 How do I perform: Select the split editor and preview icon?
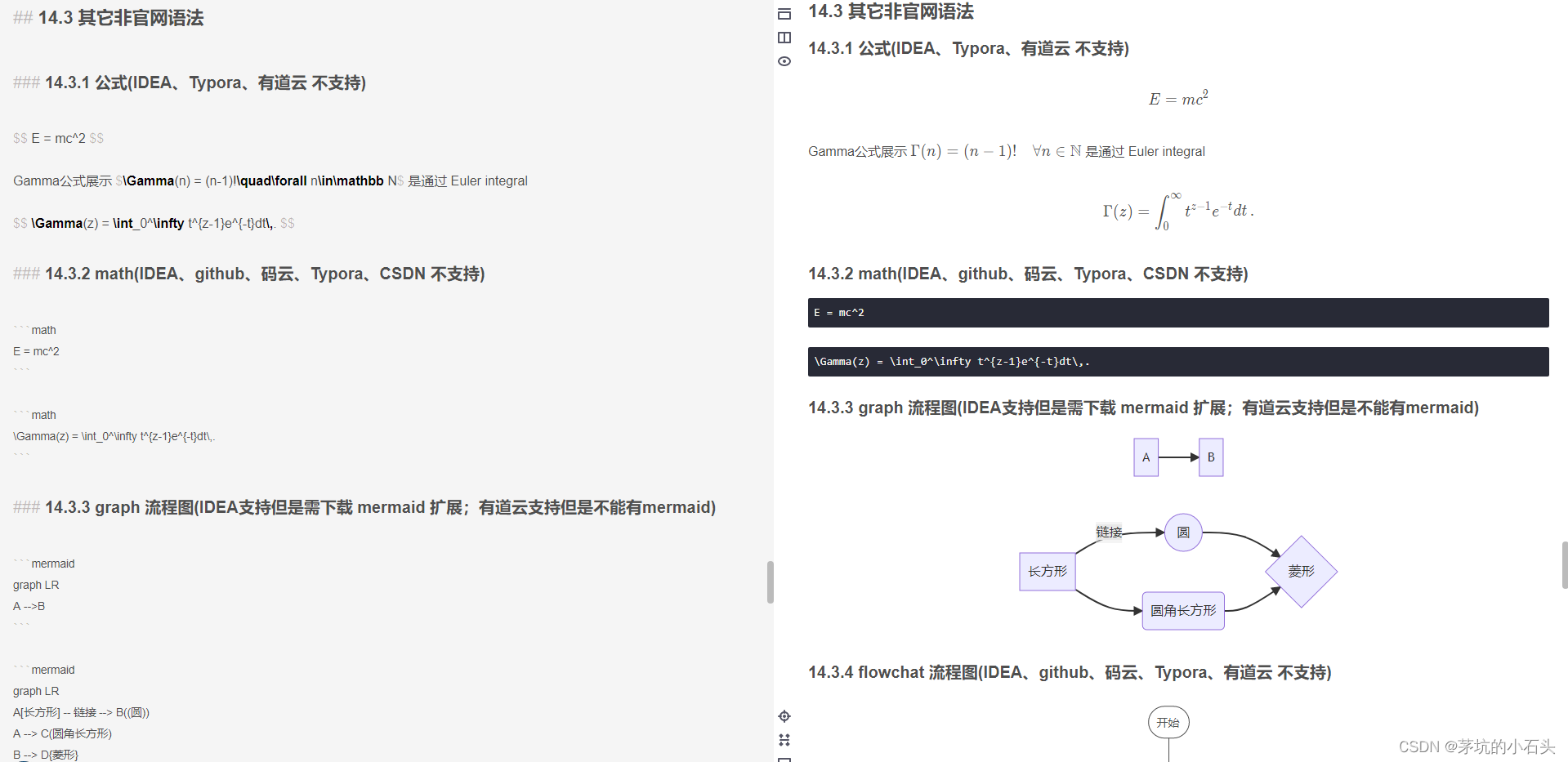click(784, 38)
